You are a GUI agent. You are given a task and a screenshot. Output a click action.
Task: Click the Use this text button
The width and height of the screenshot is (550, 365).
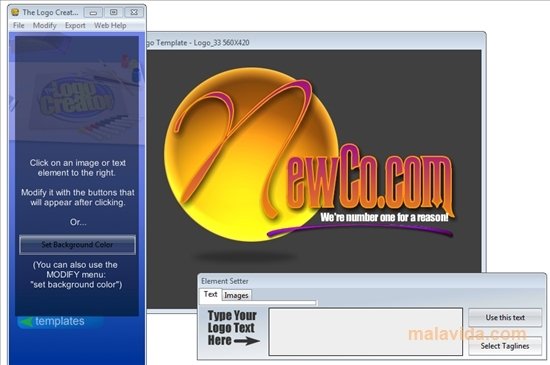505,318
